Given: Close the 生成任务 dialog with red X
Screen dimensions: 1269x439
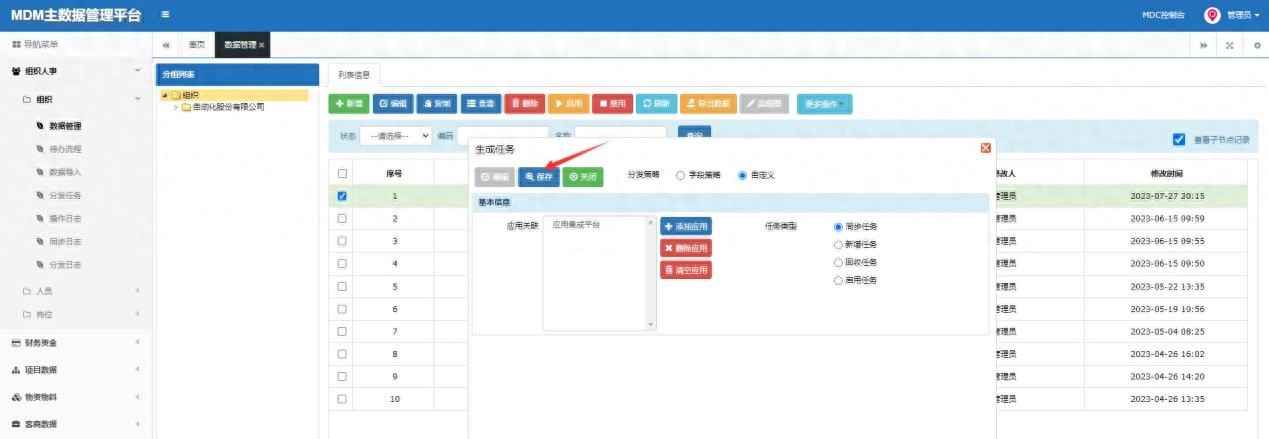Looking at the screenshot, I should [986, 148].
